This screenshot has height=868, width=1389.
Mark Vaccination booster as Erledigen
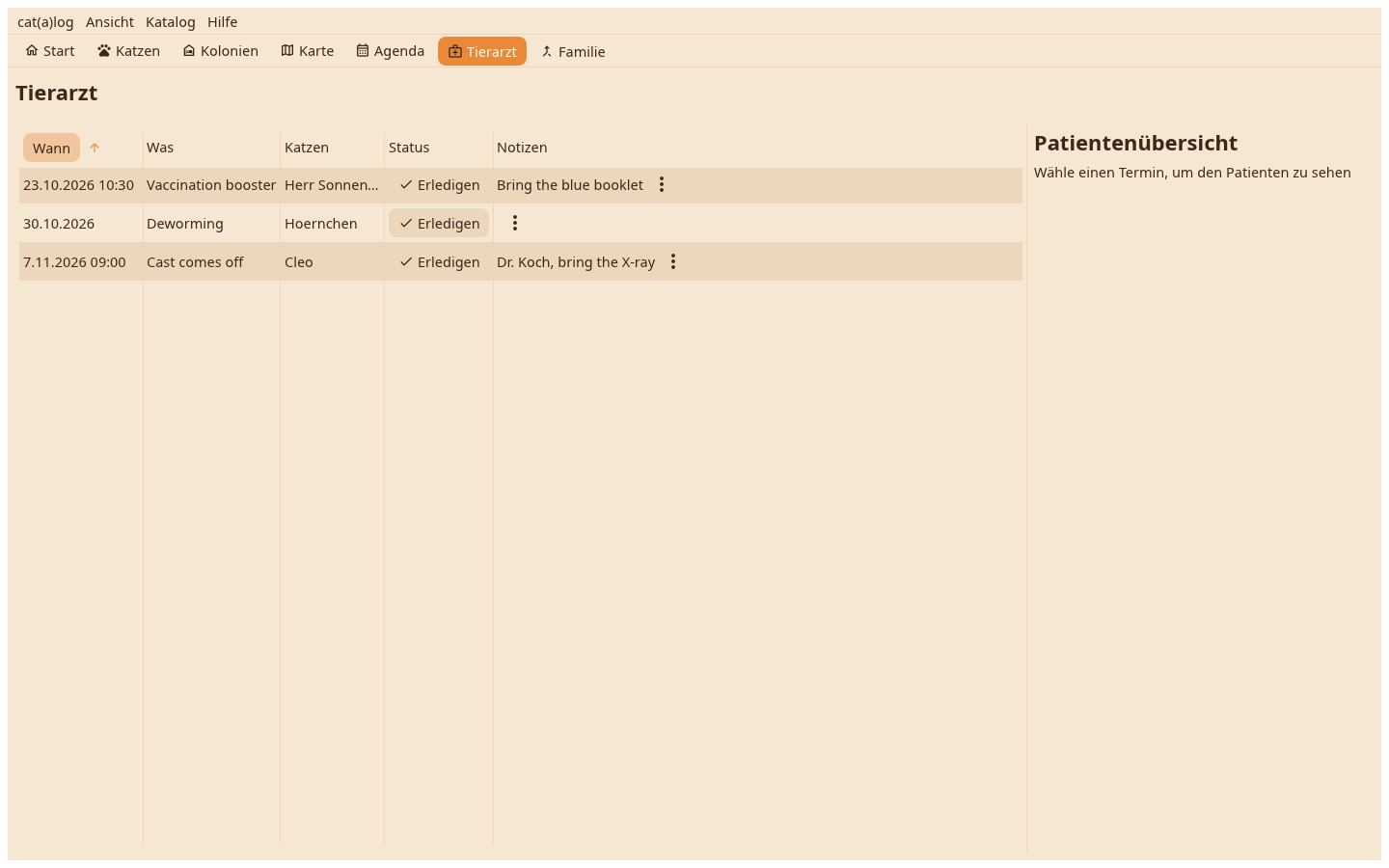[439, 185]
